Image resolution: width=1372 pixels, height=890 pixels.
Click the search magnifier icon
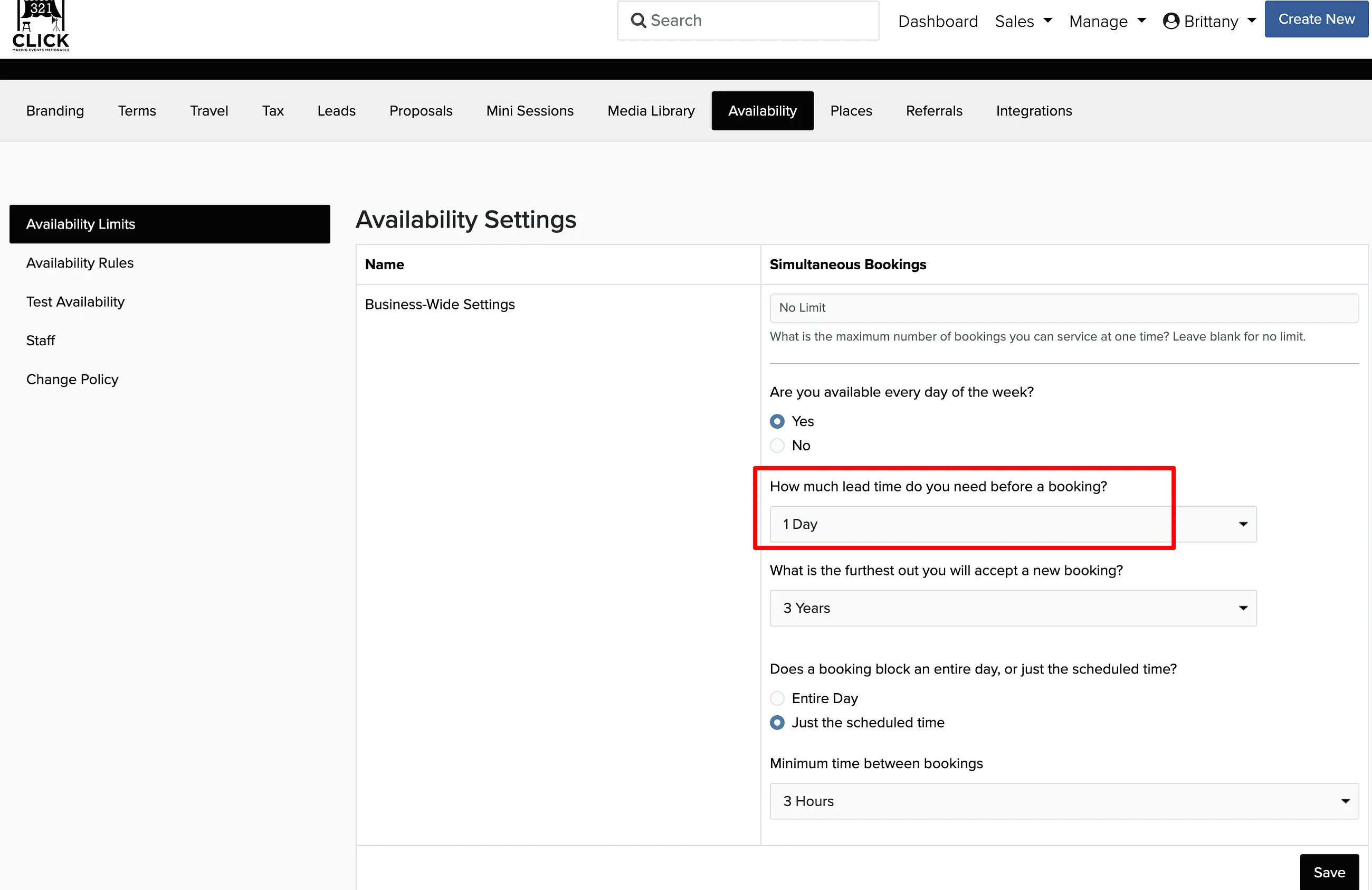click(638, 21)
